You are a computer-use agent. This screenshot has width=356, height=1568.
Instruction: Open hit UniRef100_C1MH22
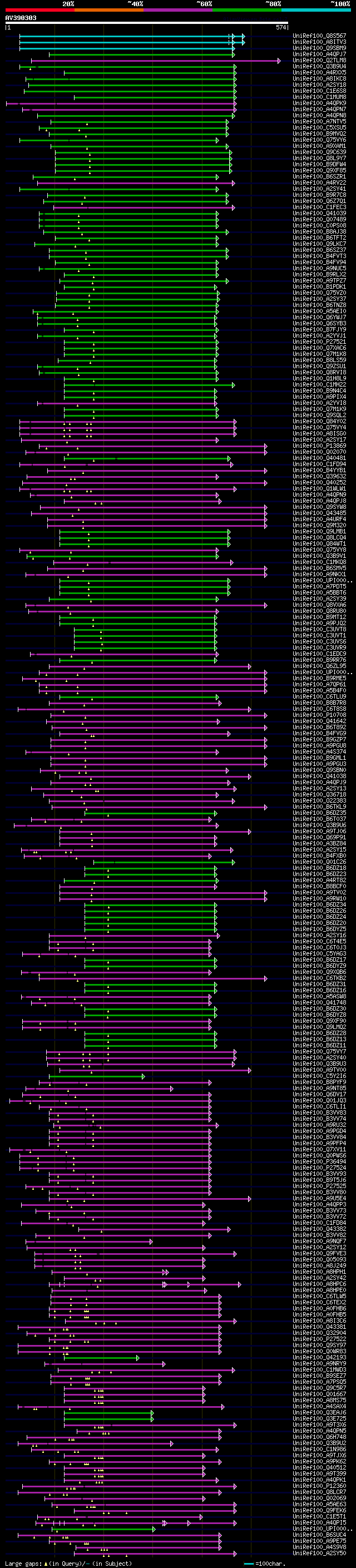click(319, 385)
